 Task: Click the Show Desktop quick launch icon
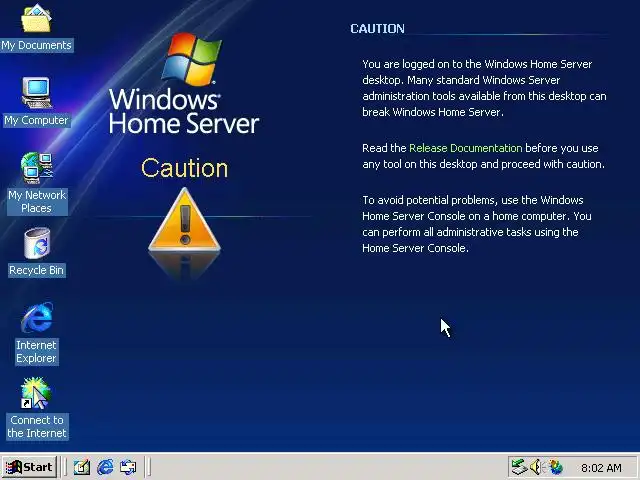(x=82, y=467)
